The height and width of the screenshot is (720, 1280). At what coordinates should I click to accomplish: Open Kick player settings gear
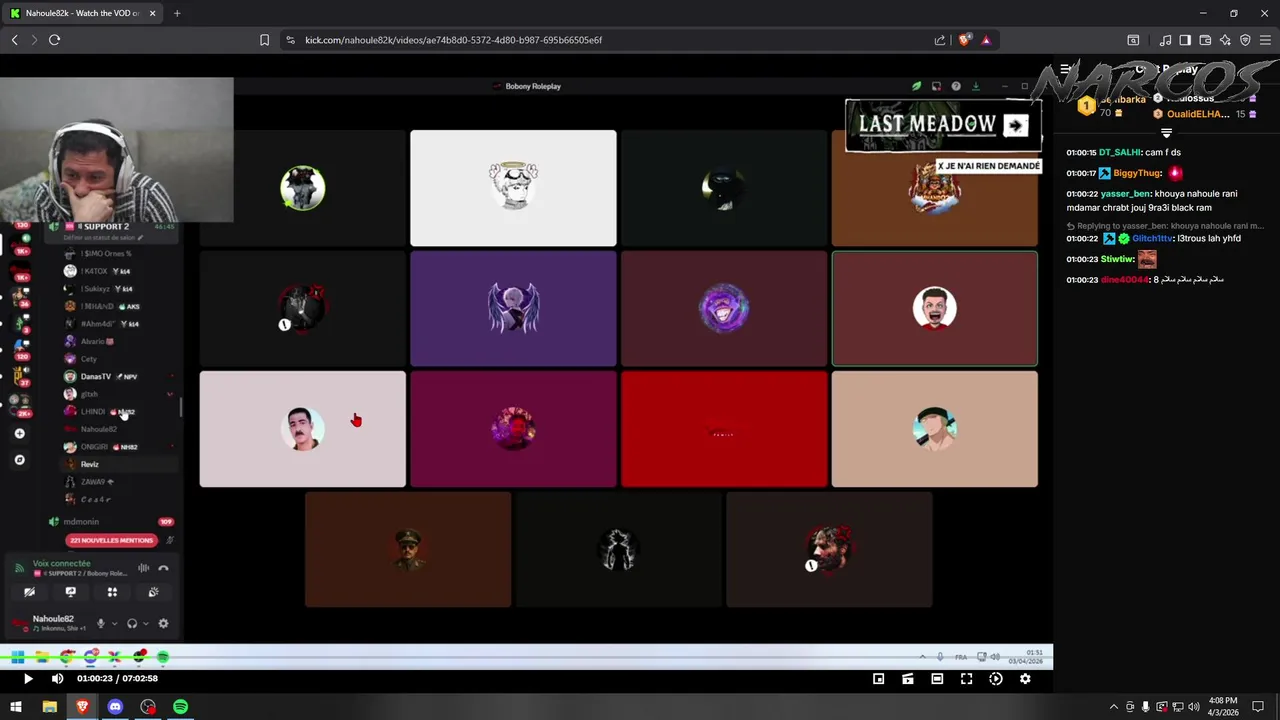pos(1025,679)
